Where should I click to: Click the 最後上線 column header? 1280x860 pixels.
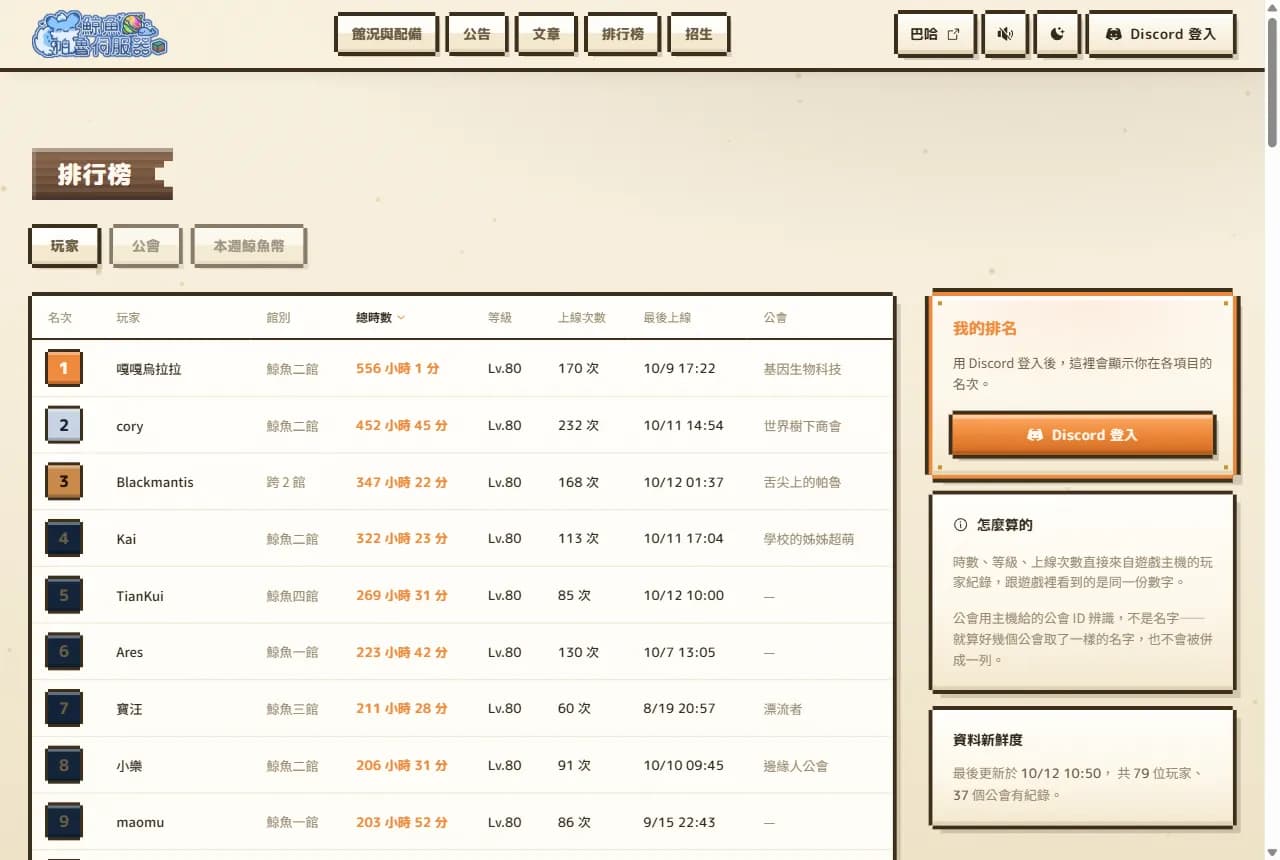(x=667, y=318)
